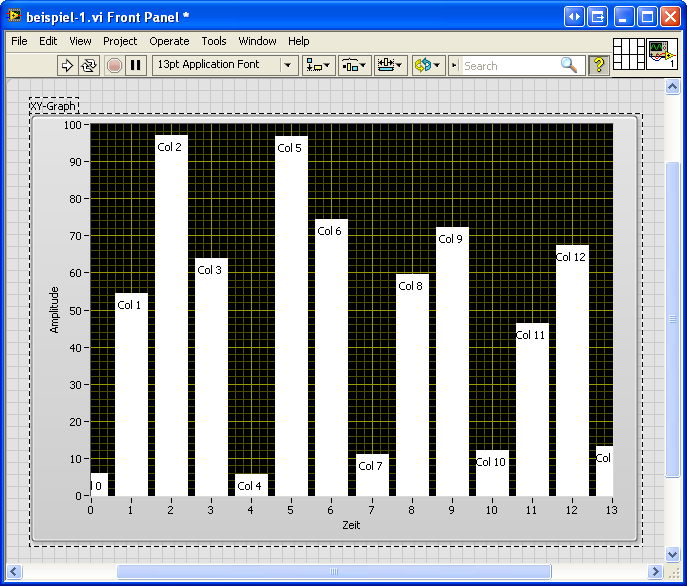Click the horizontal scrollbar right arrow

(655, 571)
